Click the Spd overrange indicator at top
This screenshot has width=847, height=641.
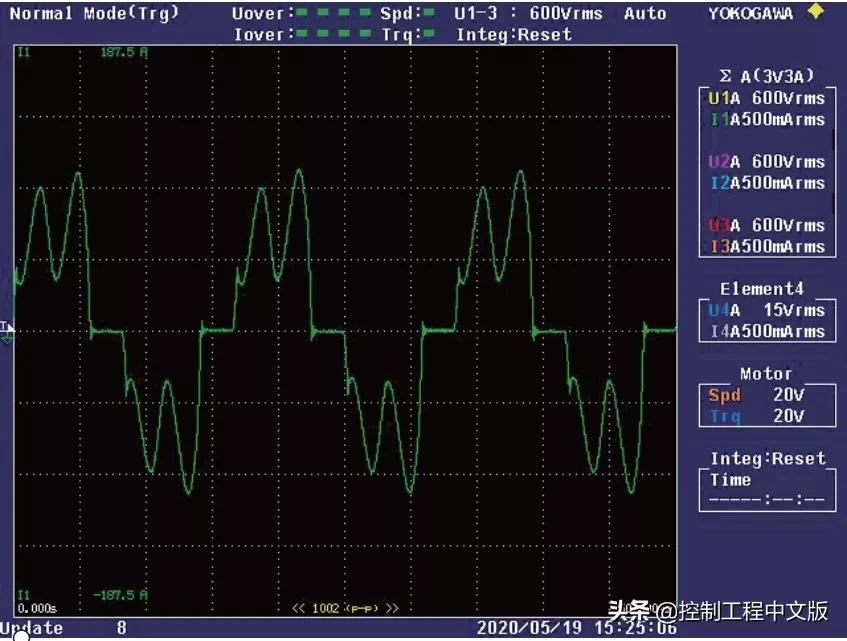click(428, 13)
